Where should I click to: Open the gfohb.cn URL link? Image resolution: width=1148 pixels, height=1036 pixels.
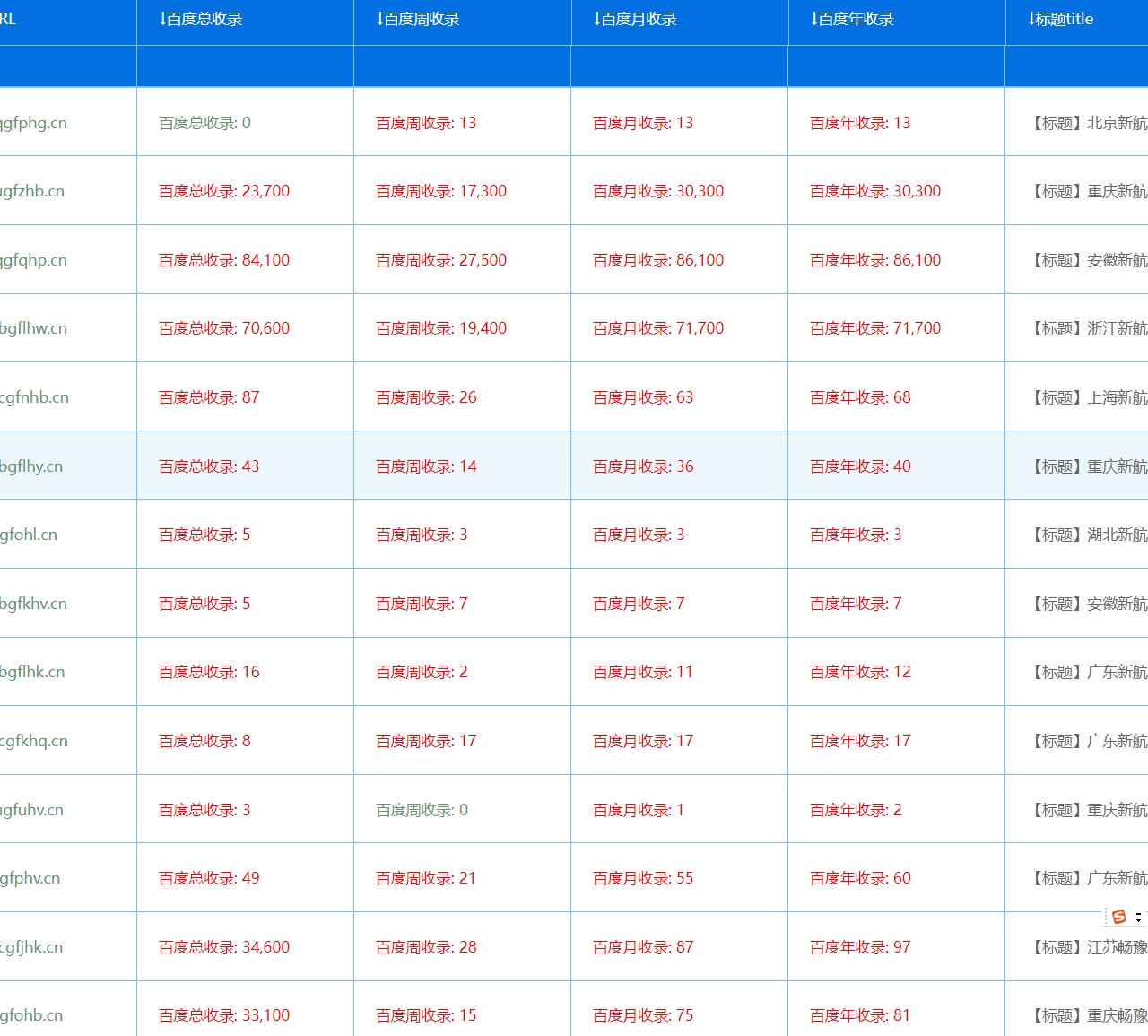pos(31,1015)
